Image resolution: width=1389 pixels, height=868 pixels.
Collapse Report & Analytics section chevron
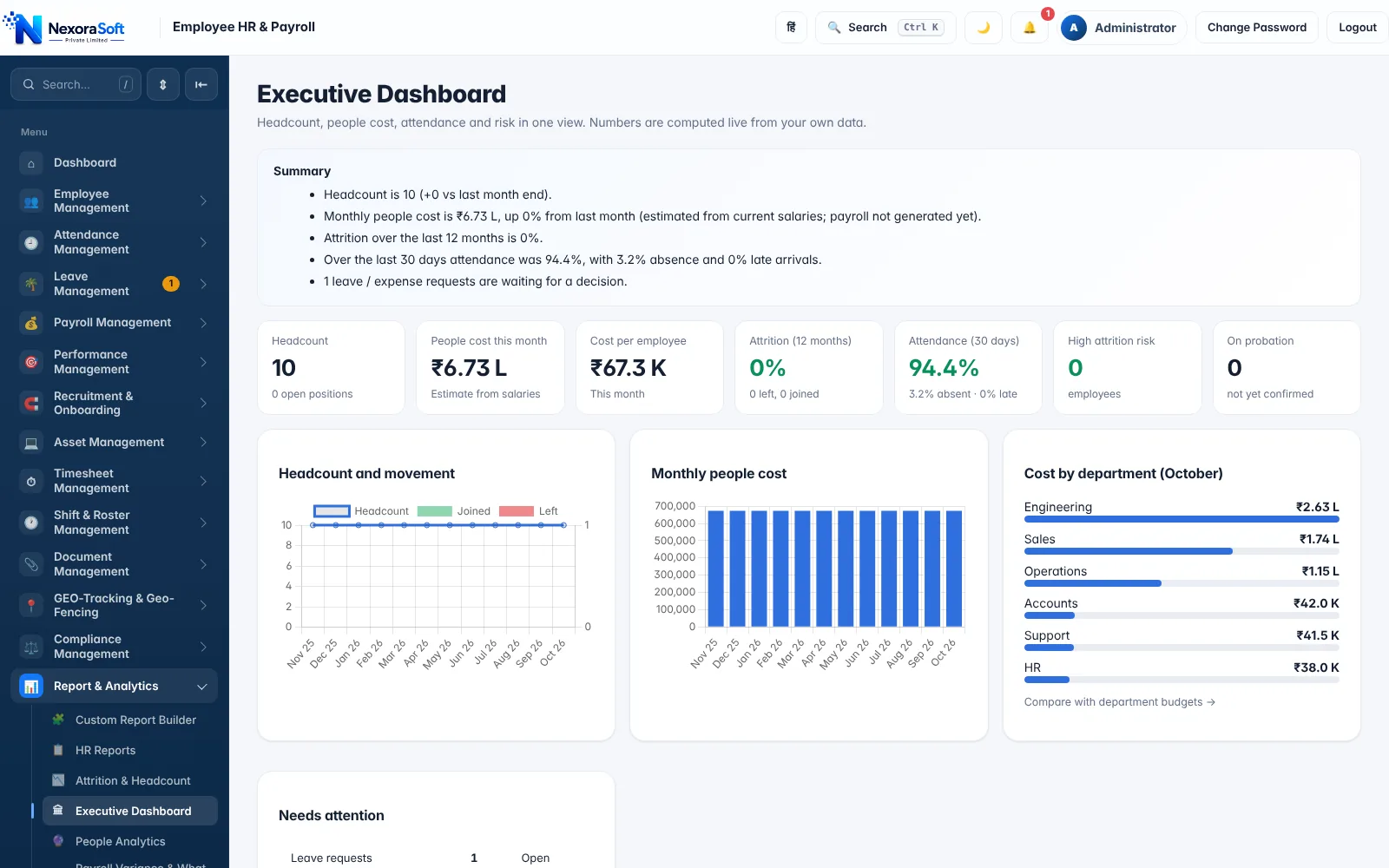point(202,687)
